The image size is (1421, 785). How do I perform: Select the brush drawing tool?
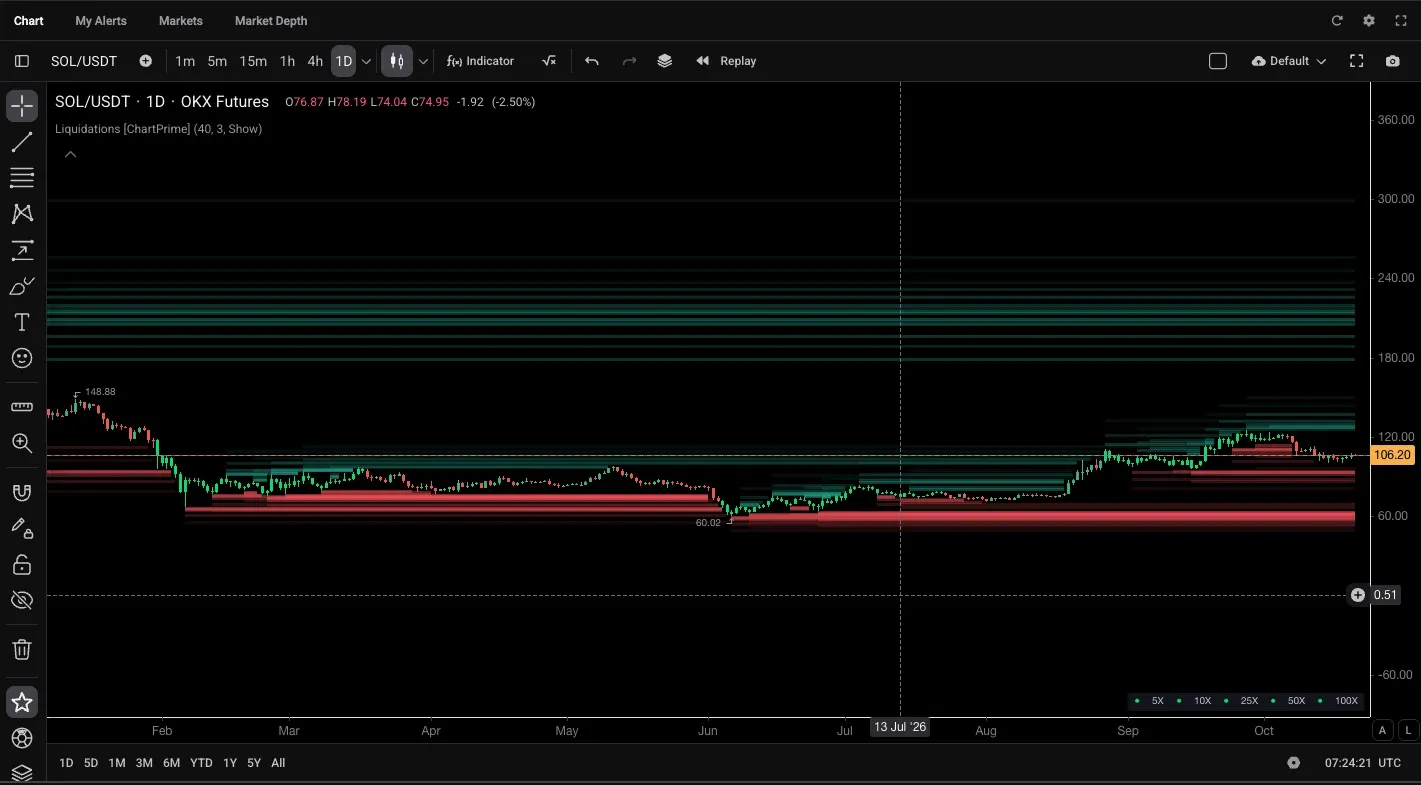[22, 286]
